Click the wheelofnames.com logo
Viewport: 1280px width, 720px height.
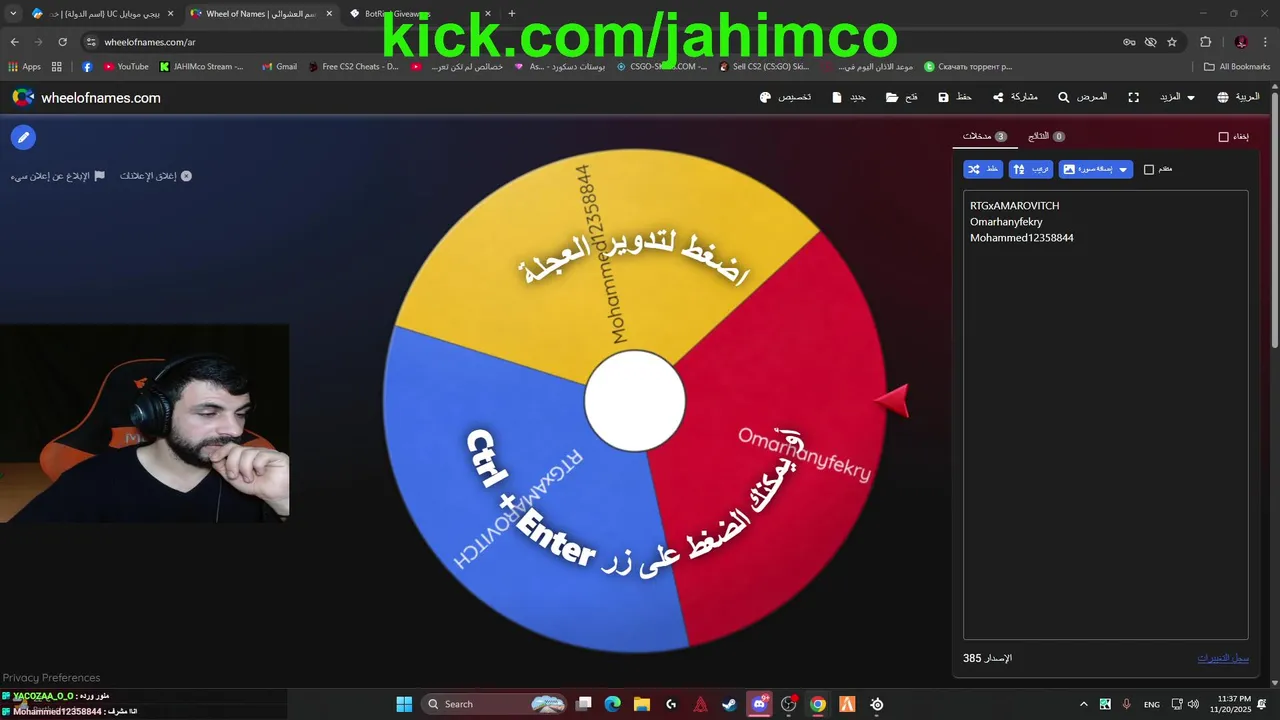tap(86, 97)
